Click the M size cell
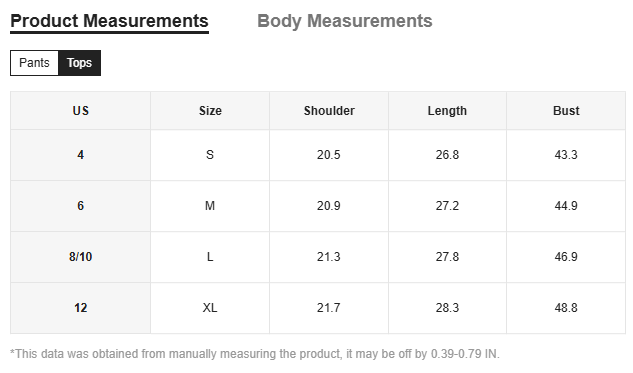The width and height of the screenshot is (633, 373). (x=210, y=206)
